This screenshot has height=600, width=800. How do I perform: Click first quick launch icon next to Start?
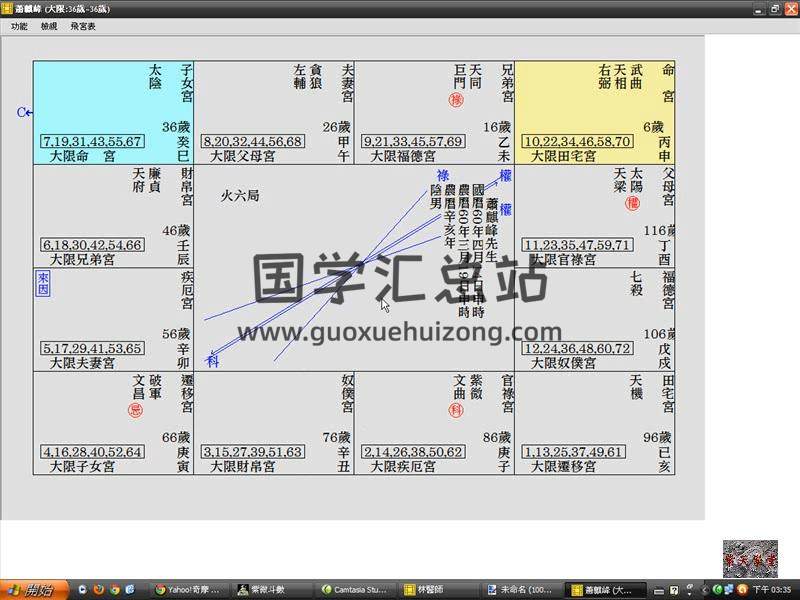pos(83,590)
